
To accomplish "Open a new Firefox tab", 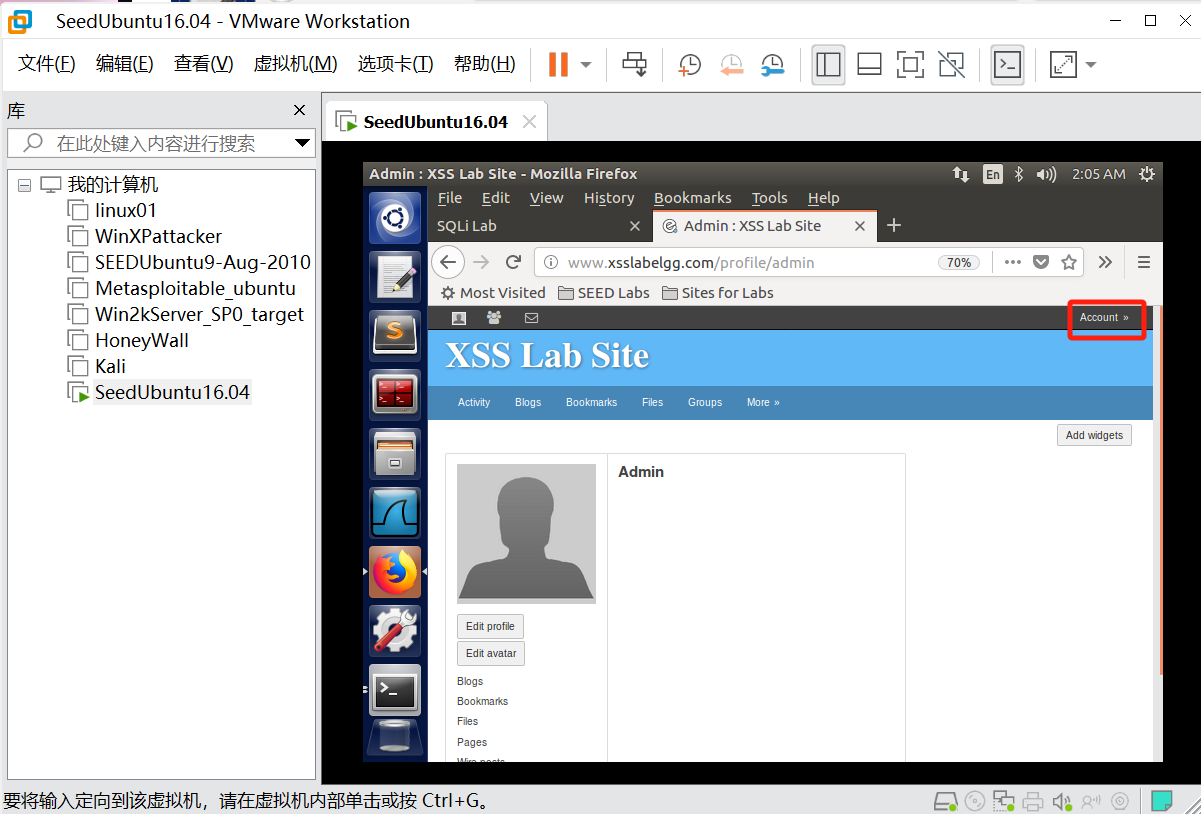I will point(894,226).
